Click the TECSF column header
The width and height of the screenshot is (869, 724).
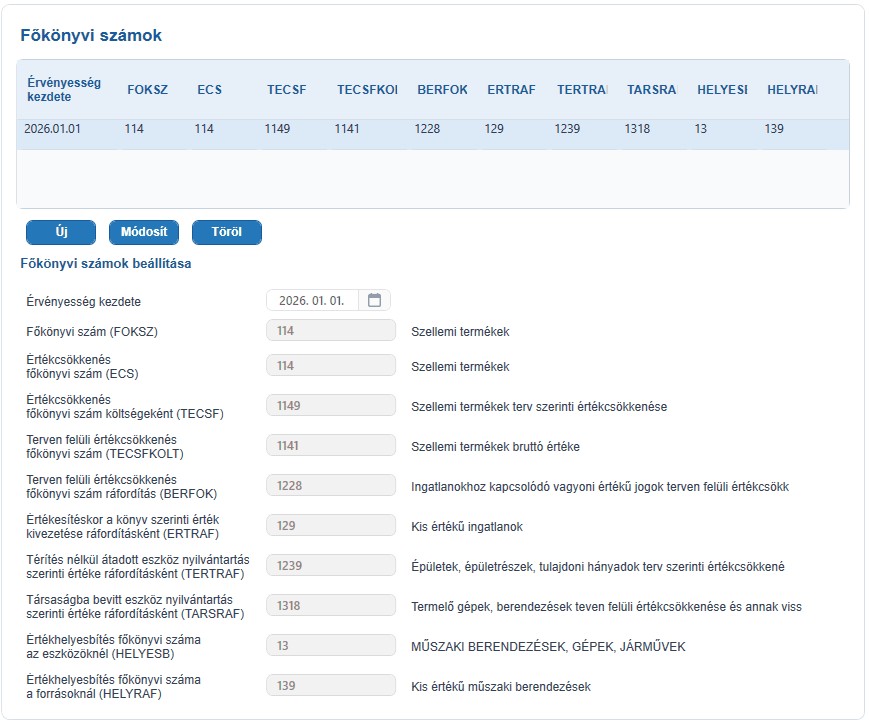tap(287, 90)
